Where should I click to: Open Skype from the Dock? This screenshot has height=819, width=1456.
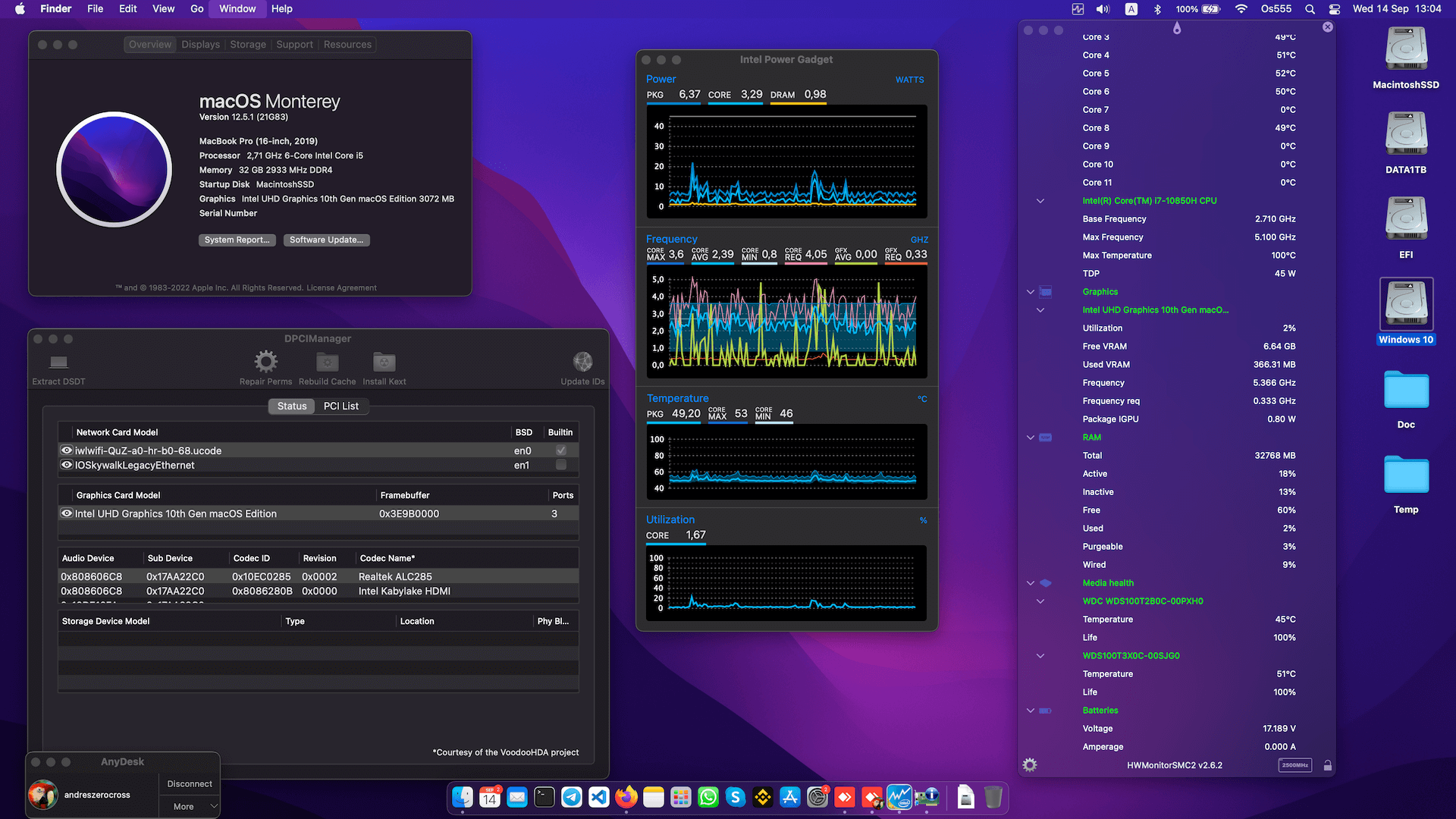point(736,797)
